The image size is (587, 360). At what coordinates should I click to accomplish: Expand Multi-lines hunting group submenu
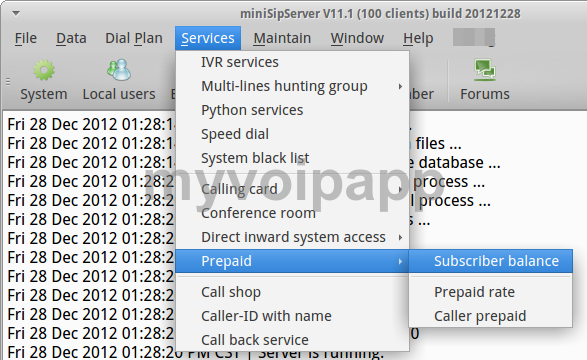point(292,86)
